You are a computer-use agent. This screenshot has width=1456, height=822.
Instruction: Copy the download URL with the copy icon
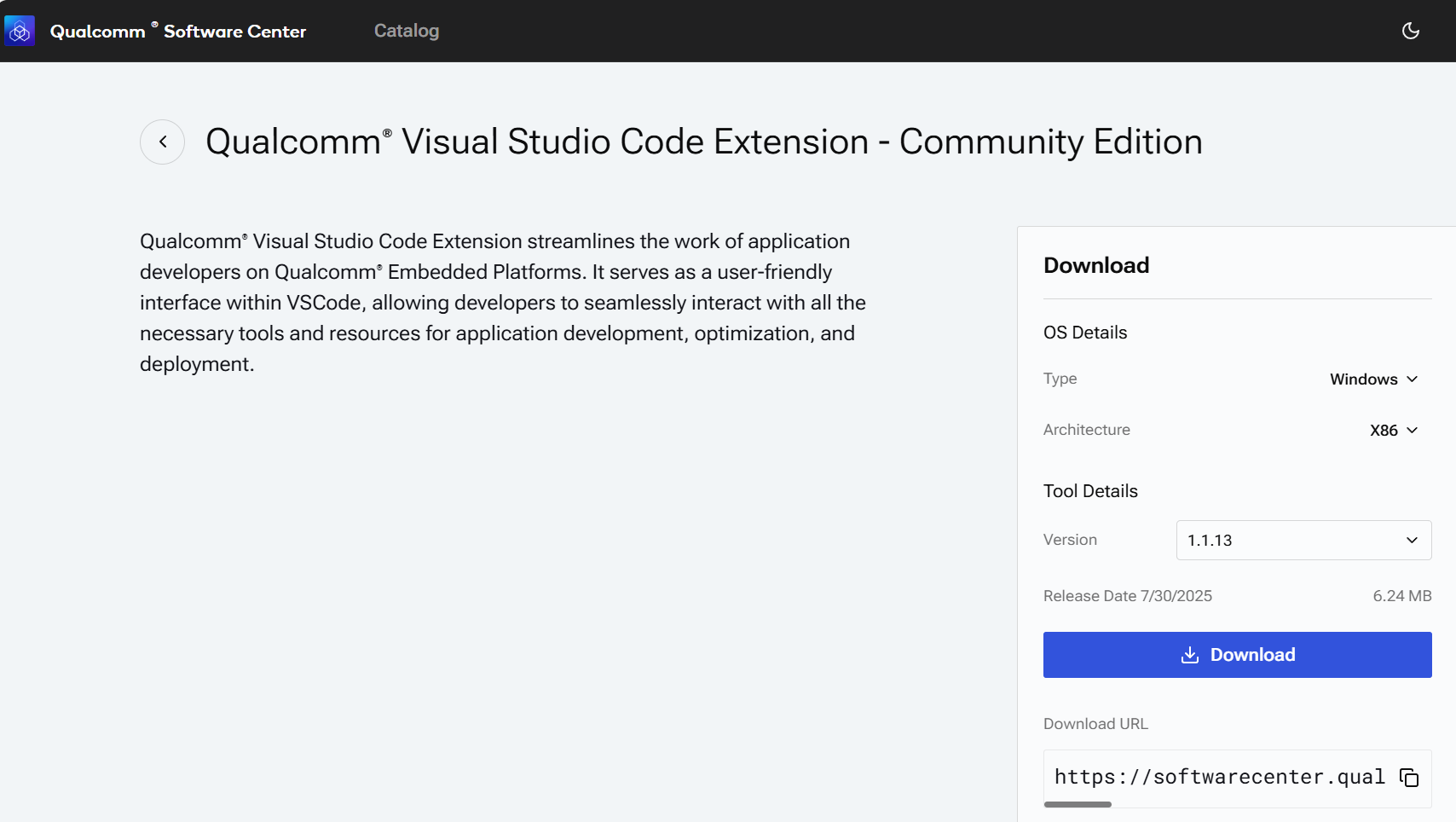pyautogui.click(x=1409, y=778)
